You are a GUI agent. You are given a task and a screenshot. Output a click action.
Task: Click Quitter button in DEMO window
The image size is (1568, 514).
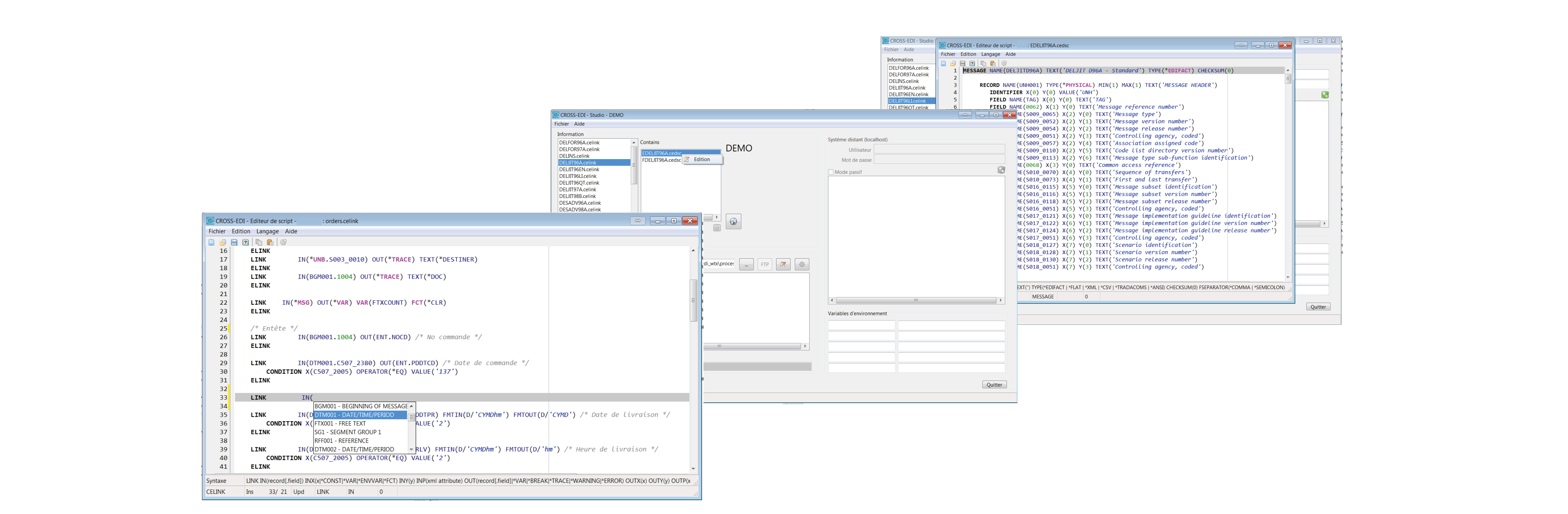tap(994, 385)
